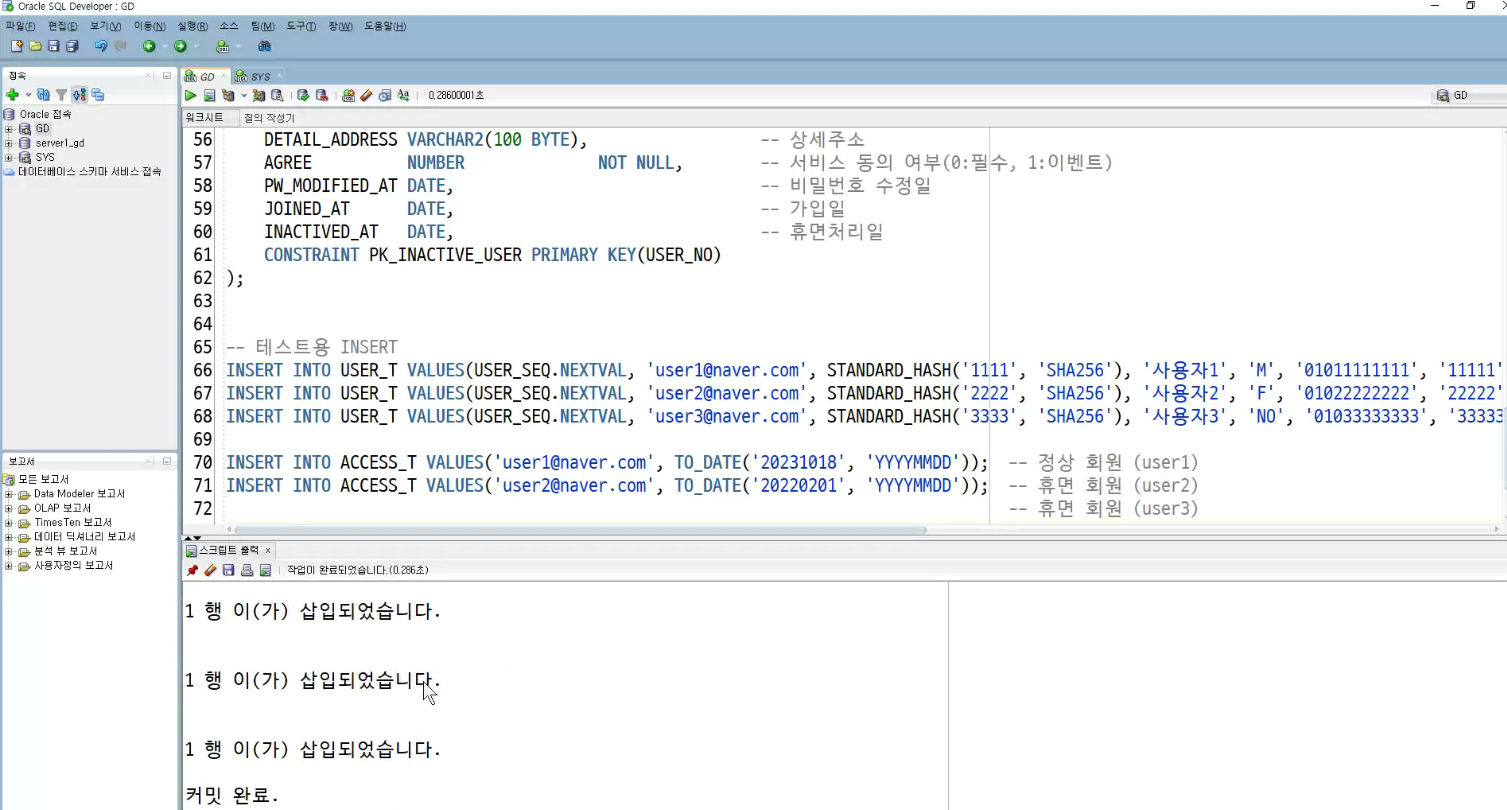Click the To Upper/Lower case Aa icon
Screen dimensions: 1507x810
(403, 95)
